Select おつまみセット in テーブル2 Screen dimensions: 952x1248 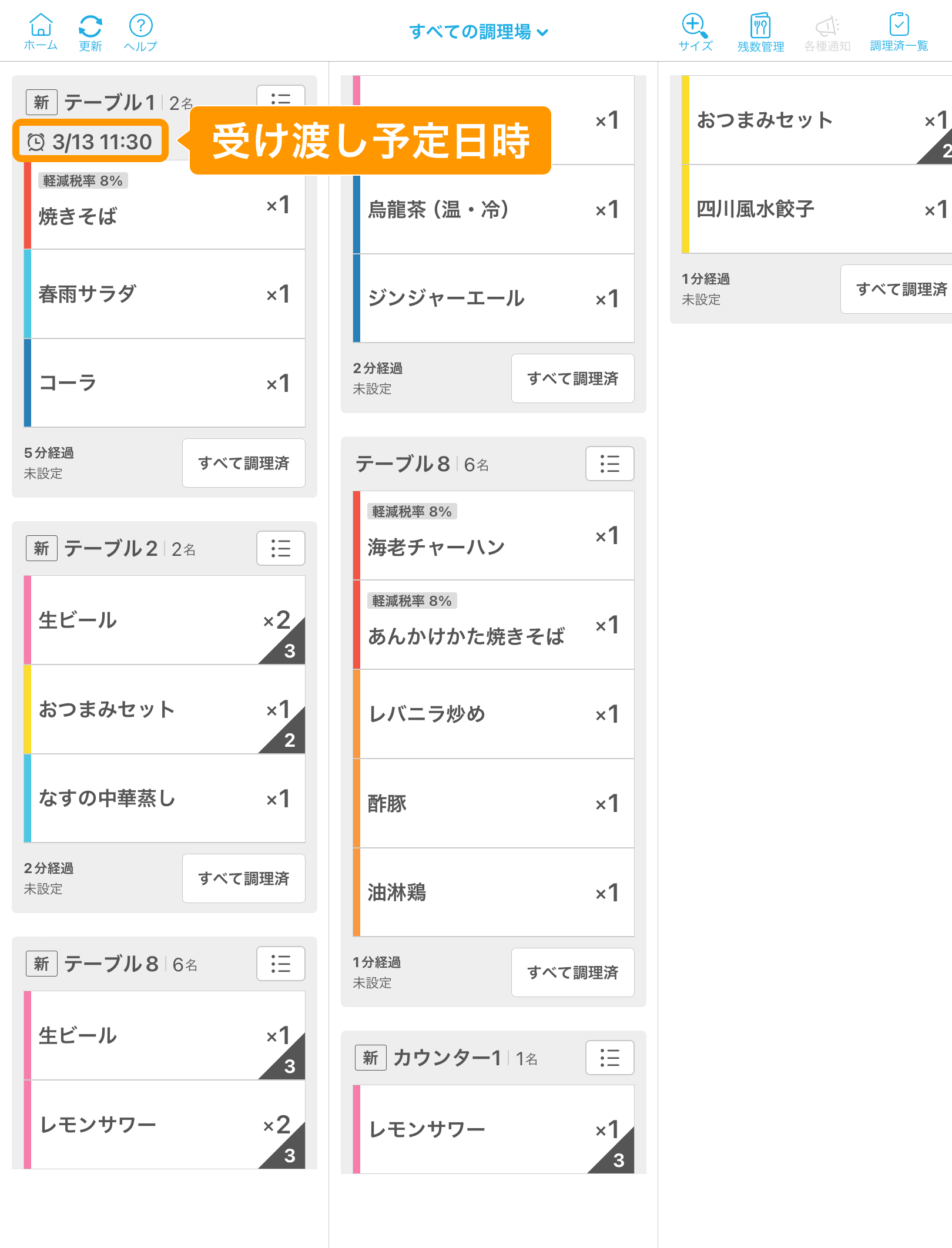165,709
